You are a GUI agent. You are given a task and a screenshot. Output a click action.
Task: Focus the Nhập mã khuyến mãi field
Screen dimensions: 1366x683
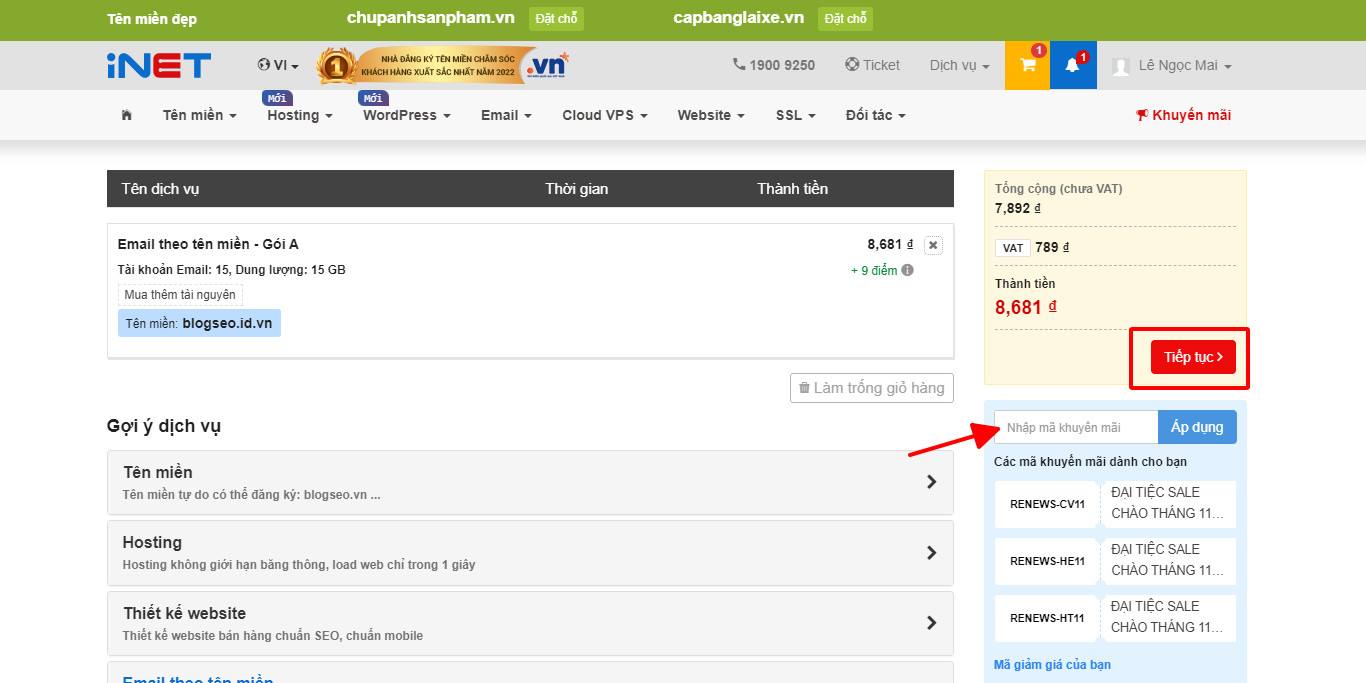[x=1076, y=427]
